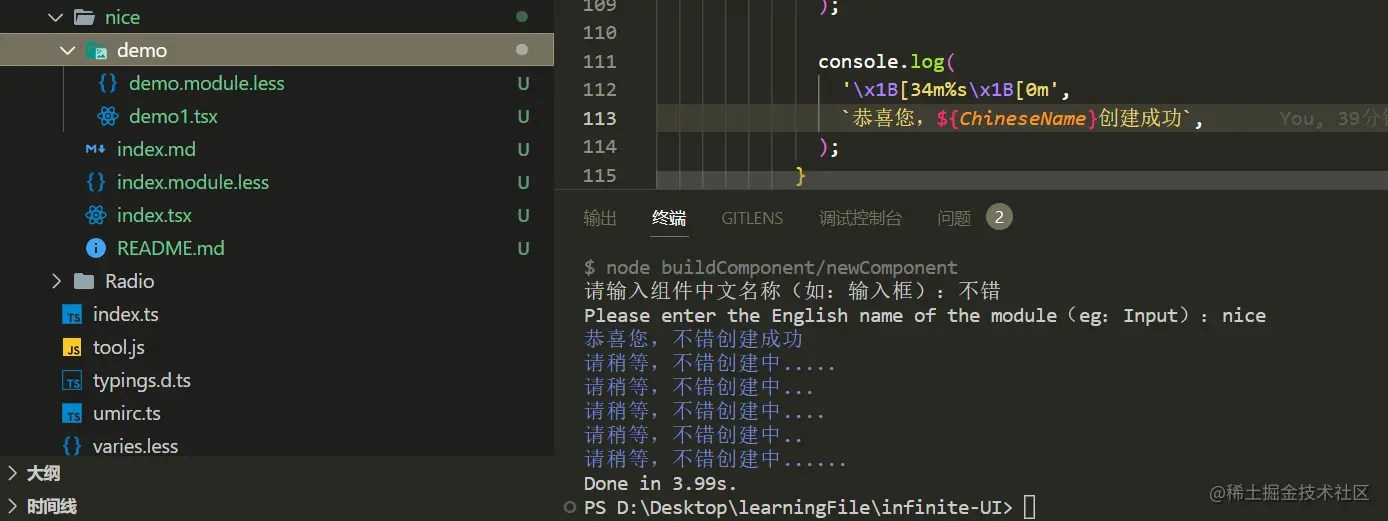
Task: Open index.md file
Action: click(x=156, y=149)
